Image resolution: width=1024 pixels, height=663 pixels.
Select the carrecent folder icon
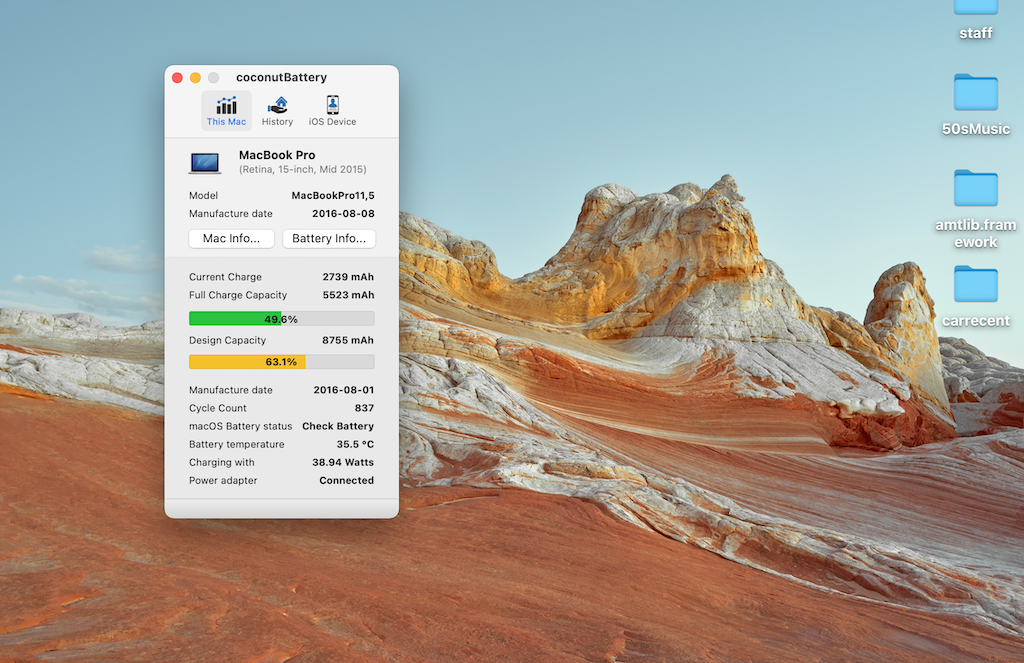pyautogui.click(x=975, y=284)
